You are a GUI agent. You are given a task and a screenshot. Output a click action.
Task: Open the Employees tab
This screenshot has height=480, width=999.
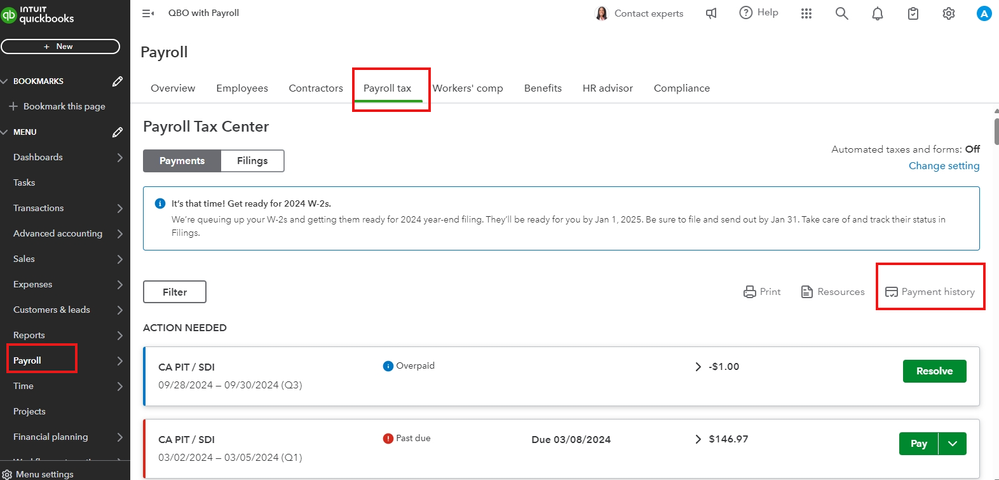coord(242,88)
